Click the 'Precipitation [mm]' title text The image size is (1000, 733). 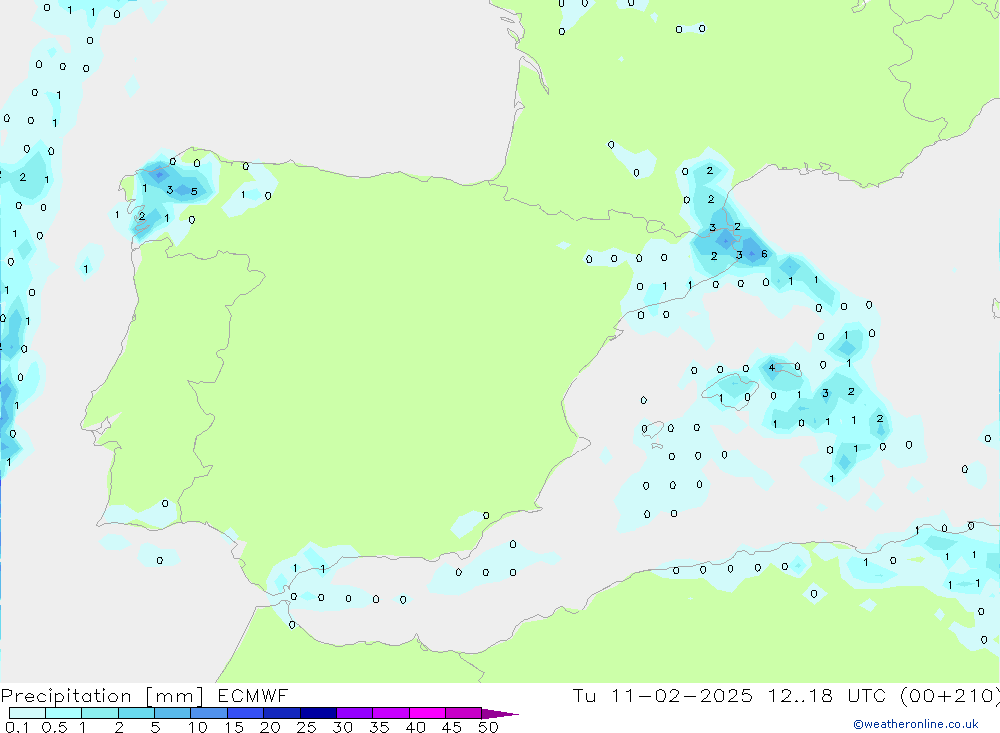(x=102, y=696)
